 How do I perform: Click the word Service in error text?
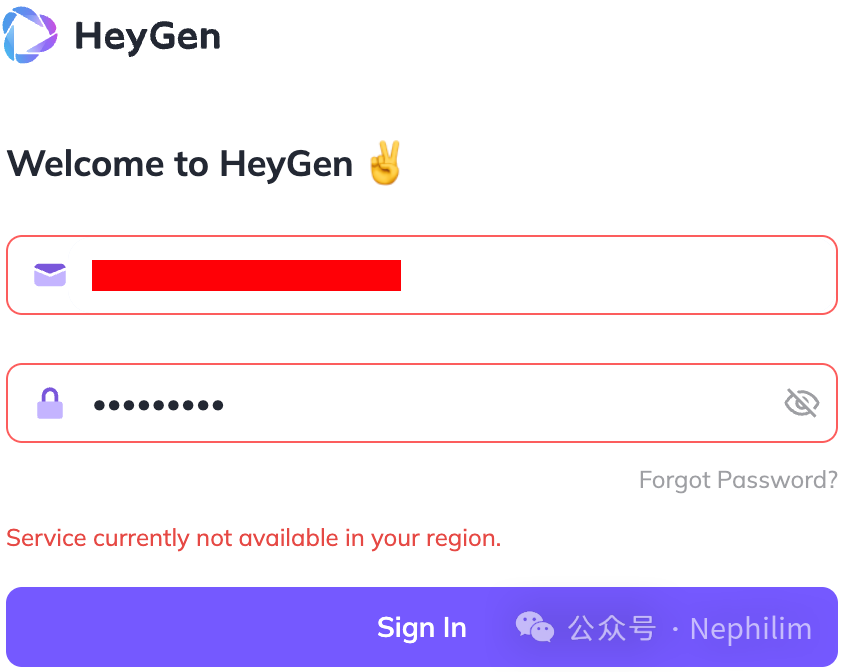coord(46,538)
